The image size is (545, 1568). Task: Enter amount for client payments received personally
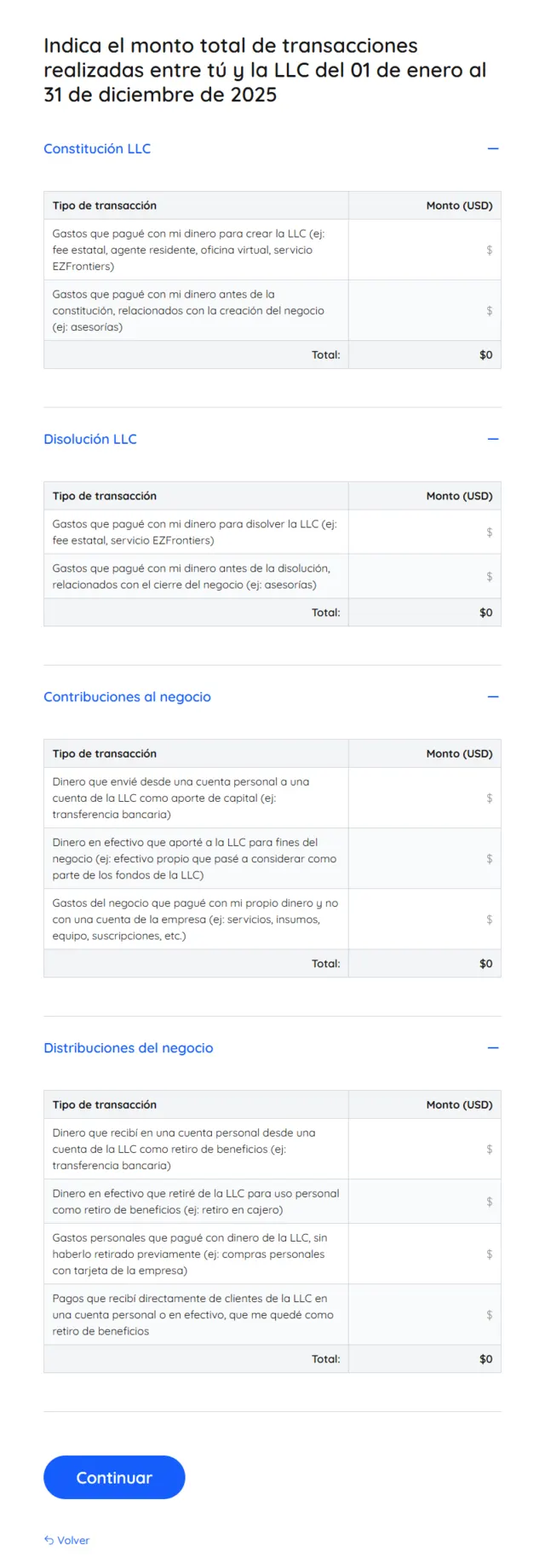point(424,1315)
